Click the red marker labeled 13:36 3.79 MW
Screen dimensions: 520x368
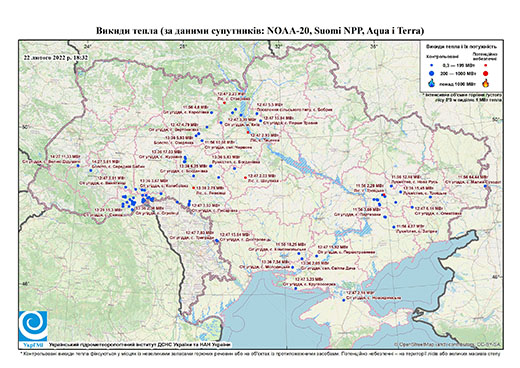[194, 188]
